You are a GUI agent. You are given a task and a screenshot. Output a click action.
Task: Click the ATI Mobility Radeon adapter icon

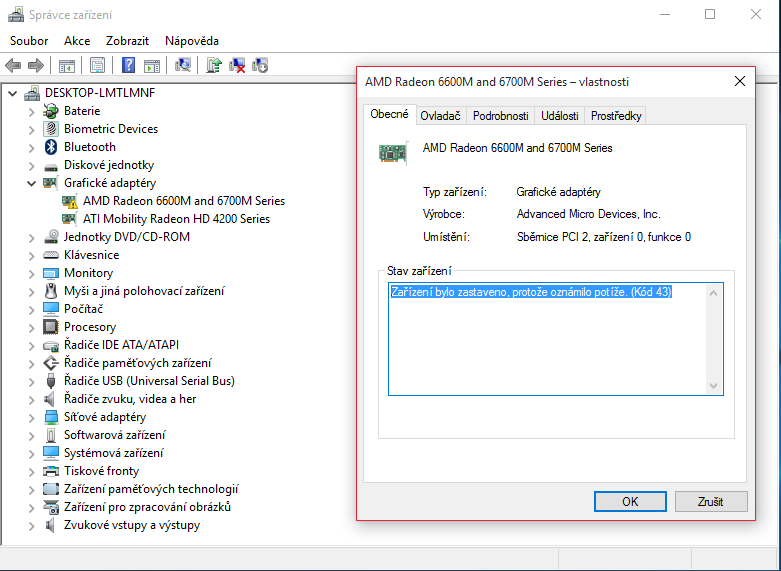coord(69,219)
